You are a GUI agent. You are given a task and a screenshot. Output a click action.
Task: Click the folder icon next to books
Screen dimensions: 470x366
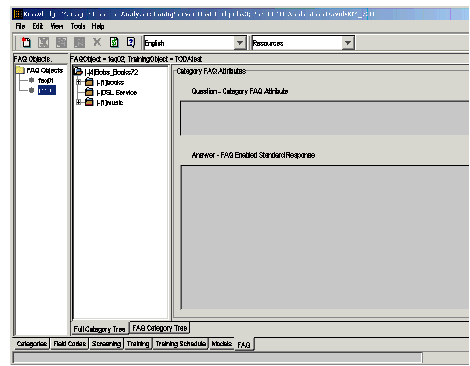point(89,82)
